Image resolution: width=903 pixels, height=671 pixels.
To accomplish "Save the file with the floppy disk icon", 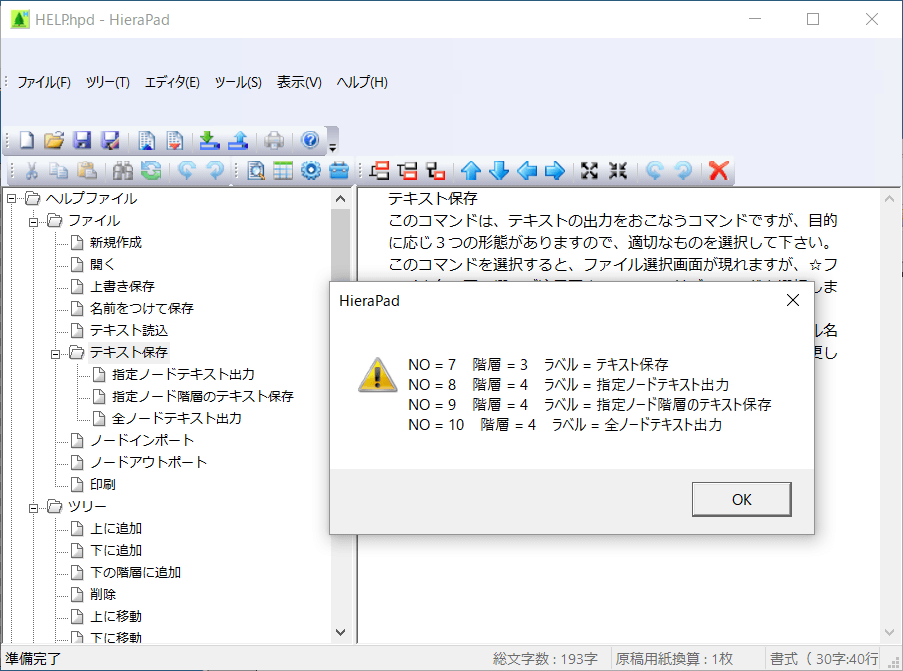I will tap(82, 140).
